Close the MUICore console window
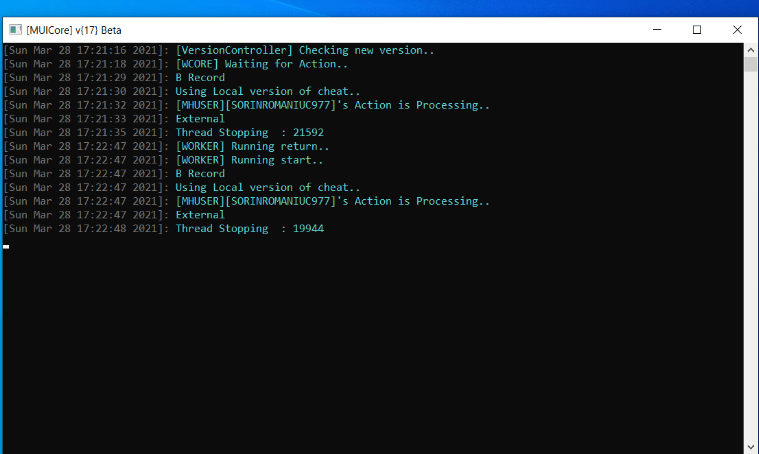The height and width of the screenshot is (454, 759). coord(737,30)
